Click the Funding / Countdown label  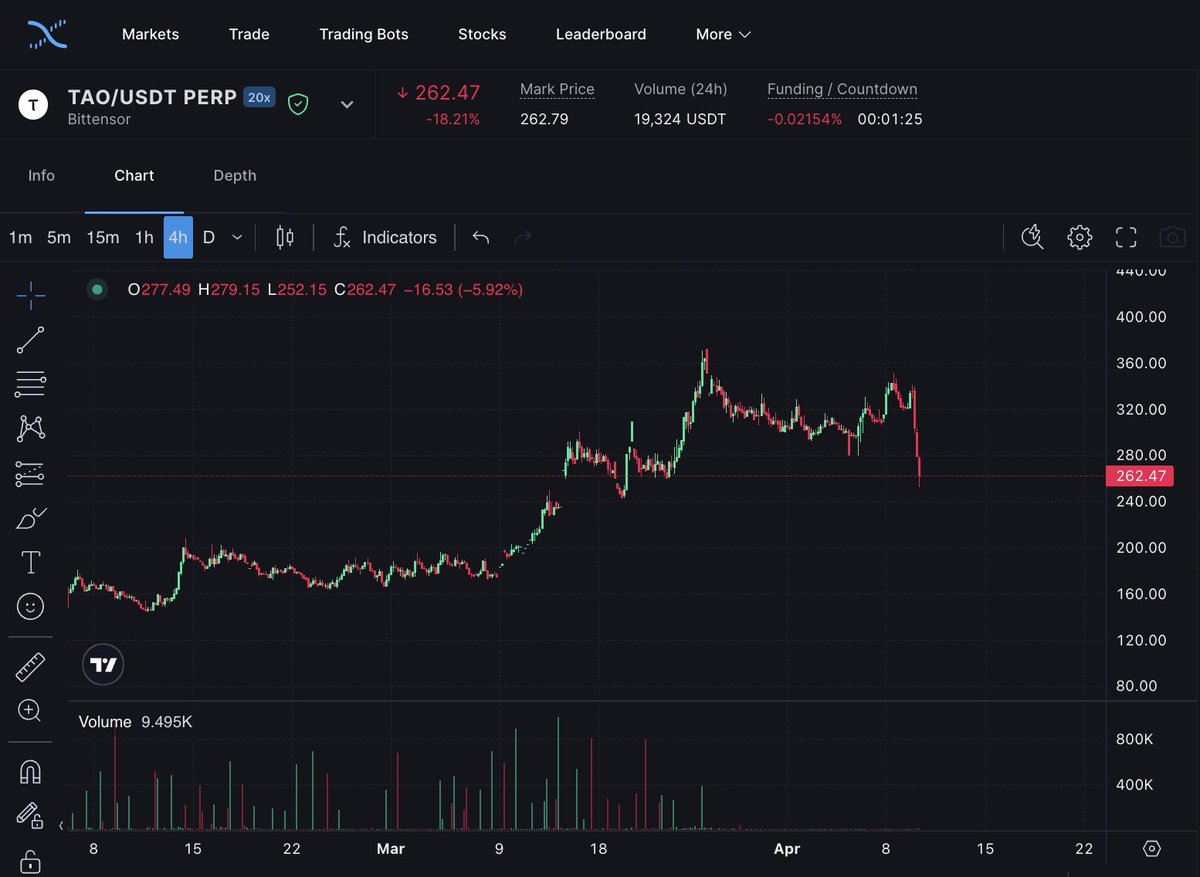842,89
